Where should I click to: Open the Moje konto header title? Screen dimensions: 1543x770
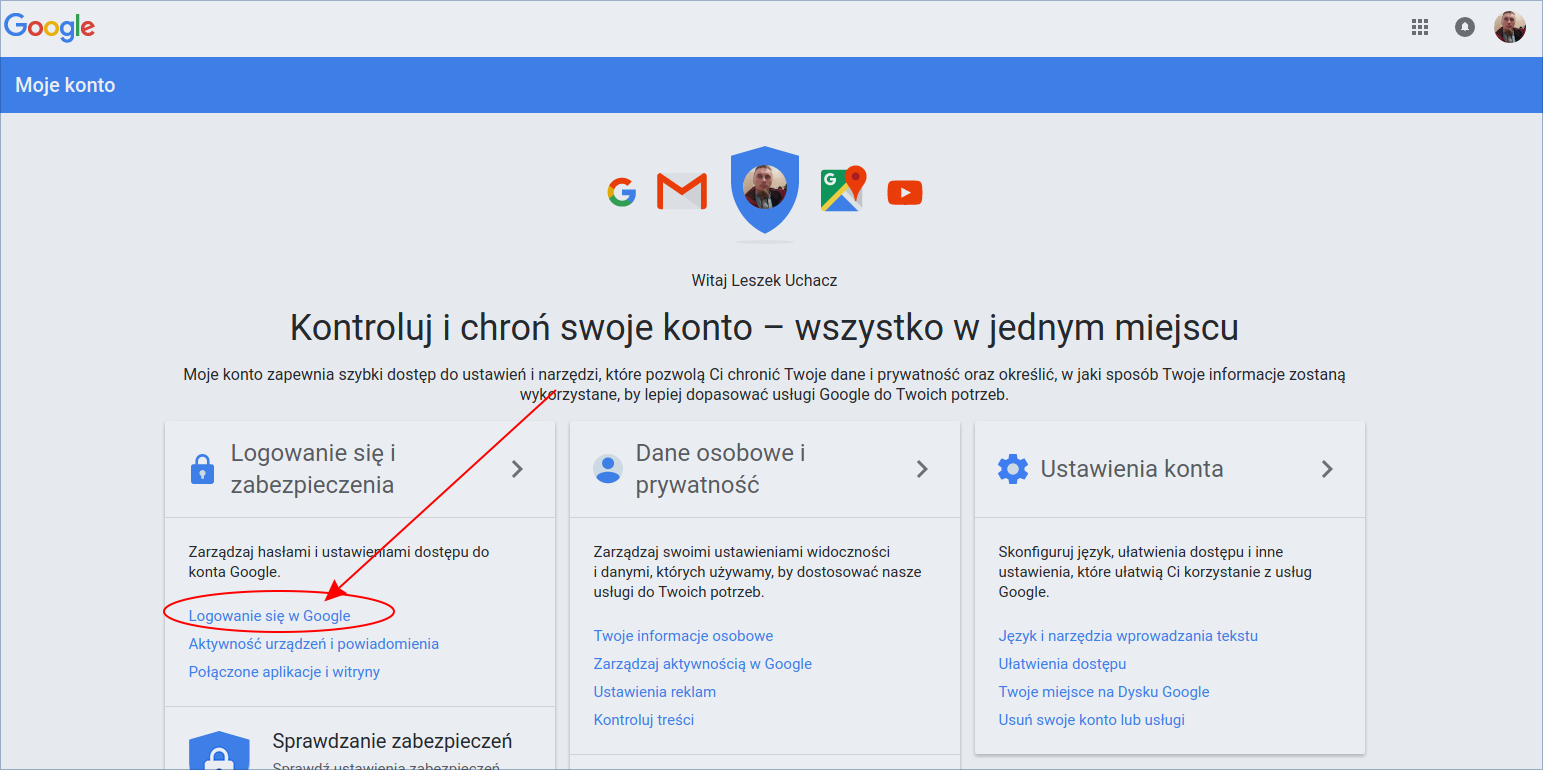[65, 85]
